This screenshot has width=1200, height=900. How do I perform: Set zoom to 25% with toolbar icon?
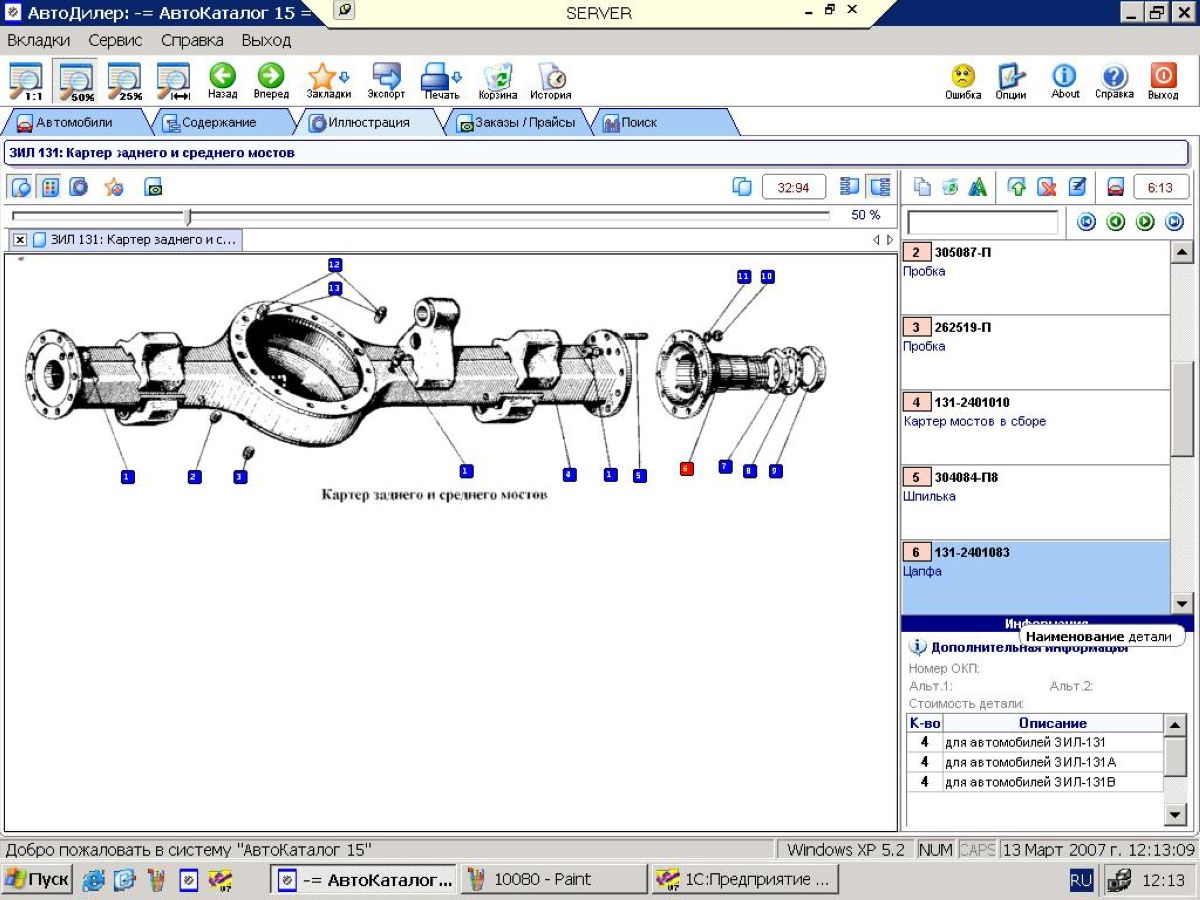[124, 80]
